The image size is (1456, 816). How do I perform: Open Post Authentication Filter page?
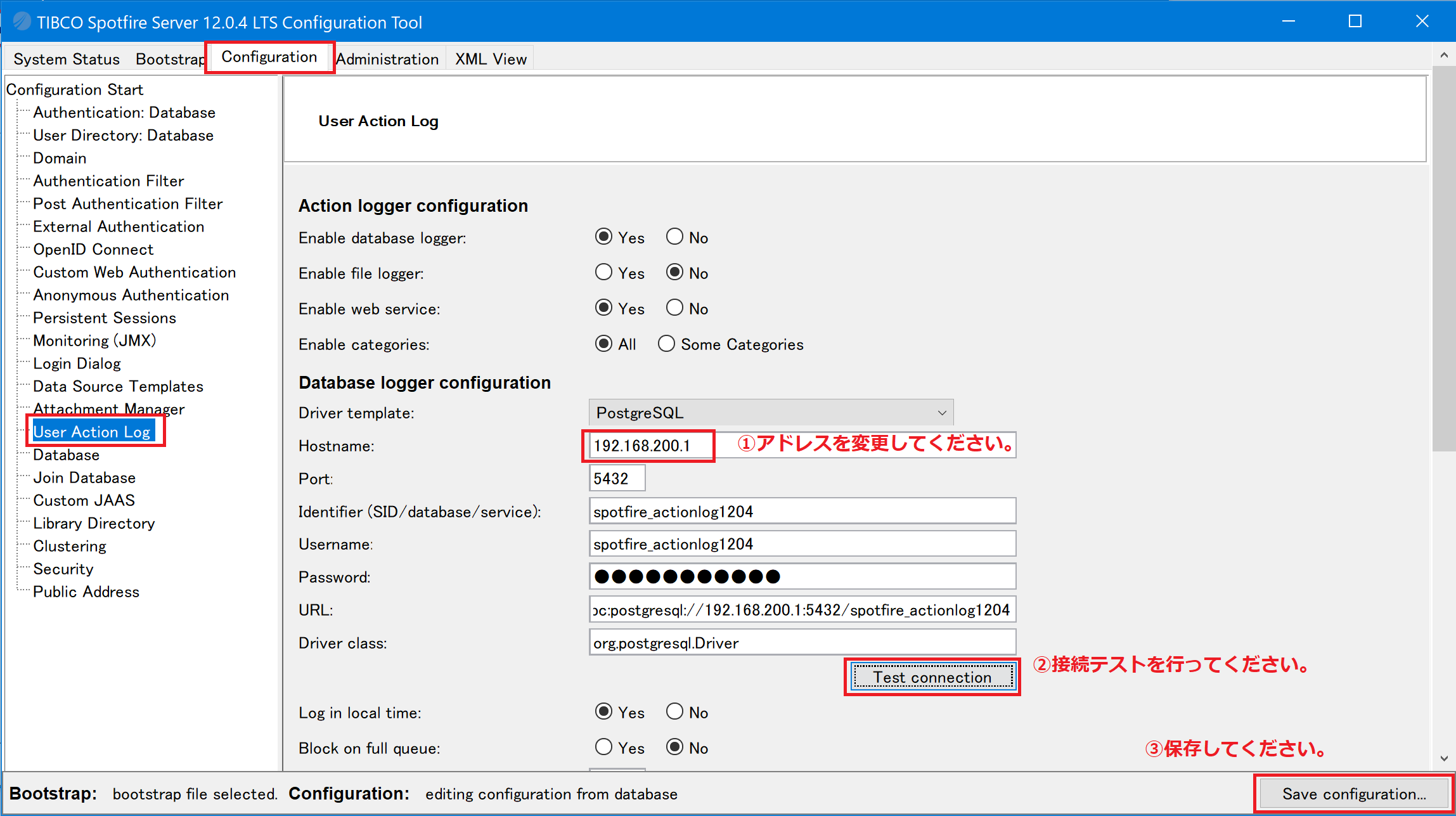click(128, 204)
